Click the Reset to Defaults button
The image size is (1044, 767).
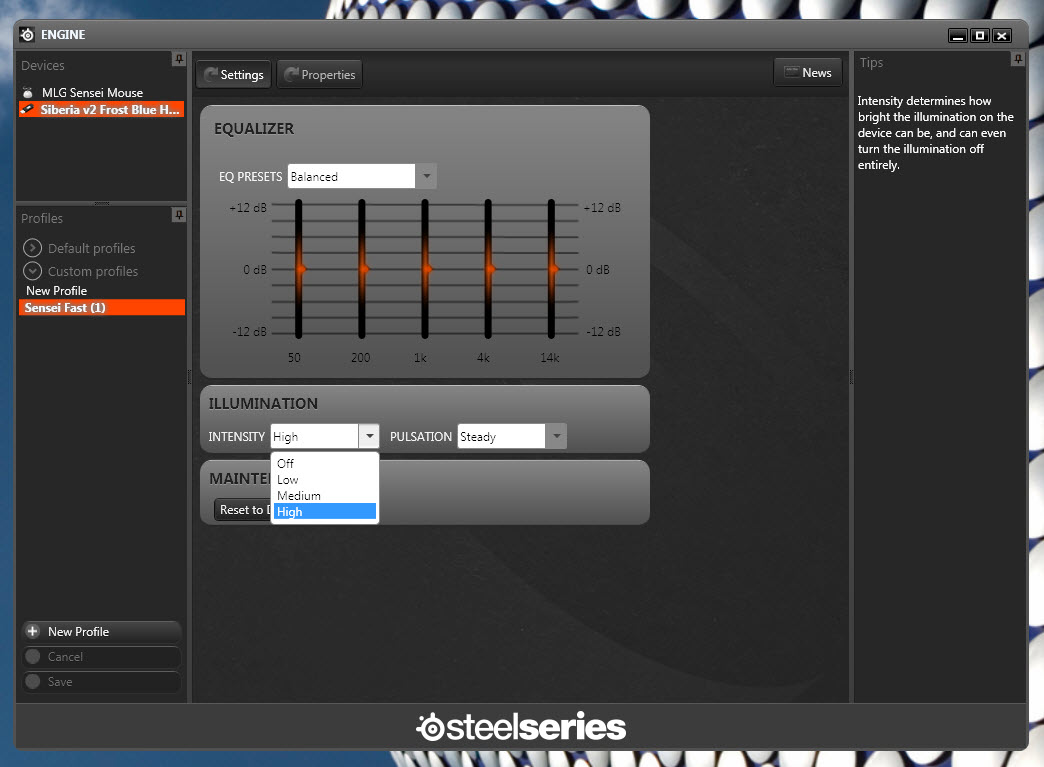pyautogui.click(x=243, y=509)
